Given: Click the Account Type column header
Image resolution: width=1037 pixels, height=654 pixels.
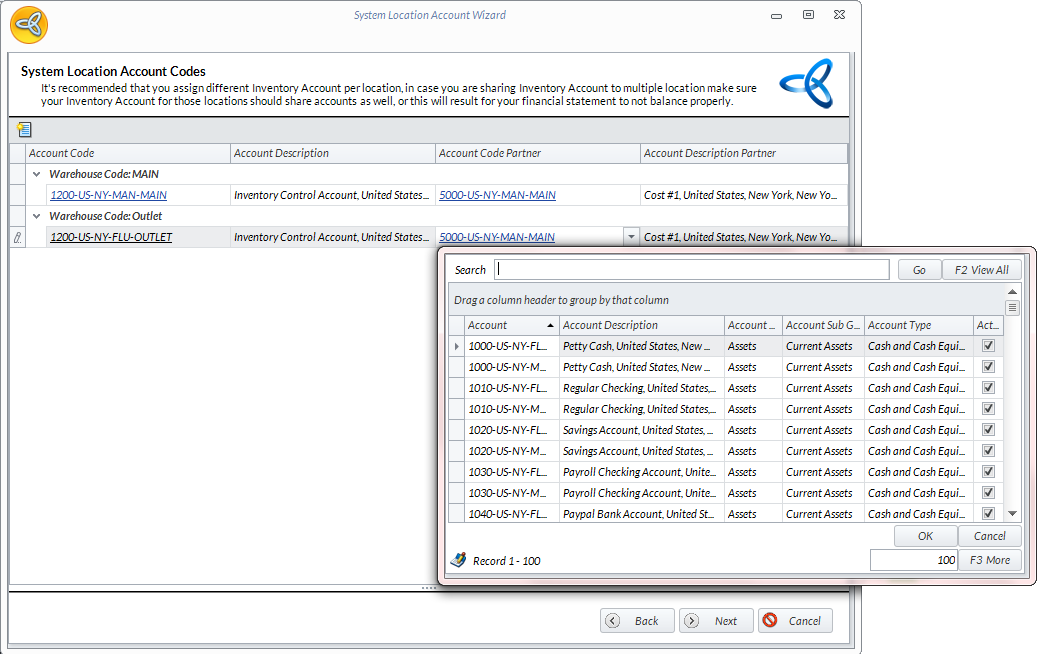Looking at the screenshot, I should coord(918,325).
